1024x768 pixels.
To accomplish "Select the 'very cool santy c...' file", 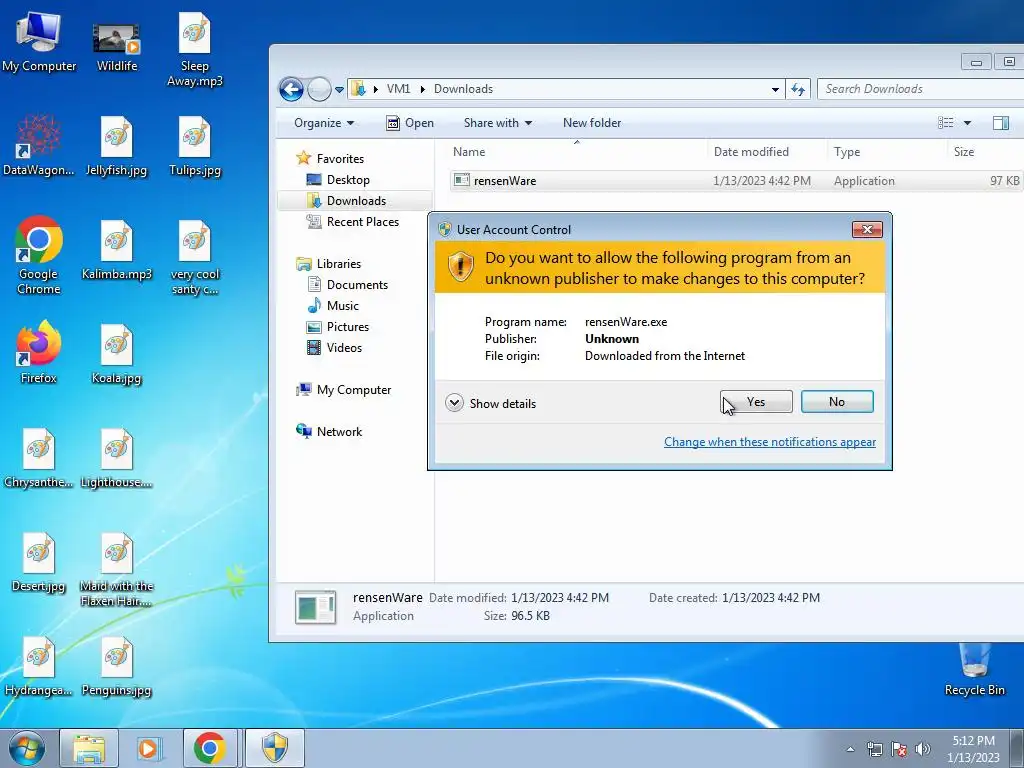I will [195, 257].
